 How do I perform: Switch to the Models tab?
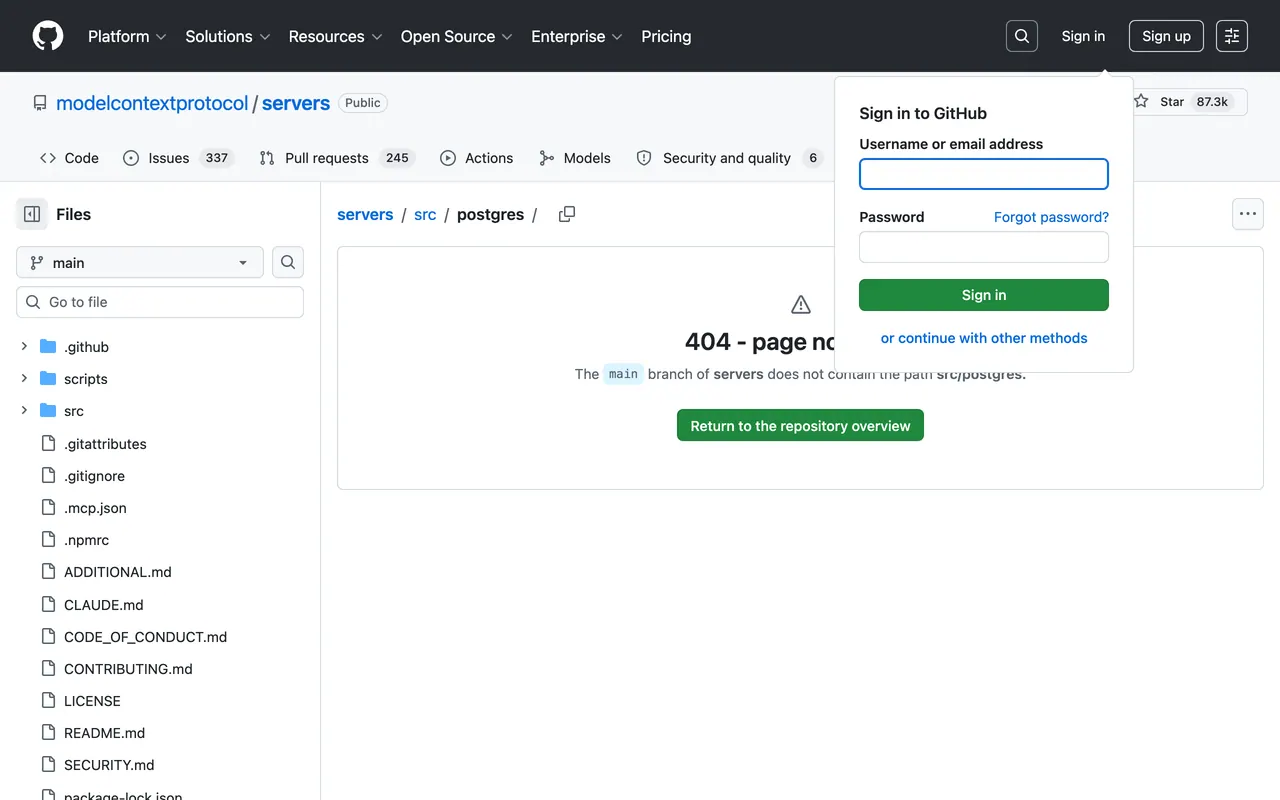coord(575,158)
